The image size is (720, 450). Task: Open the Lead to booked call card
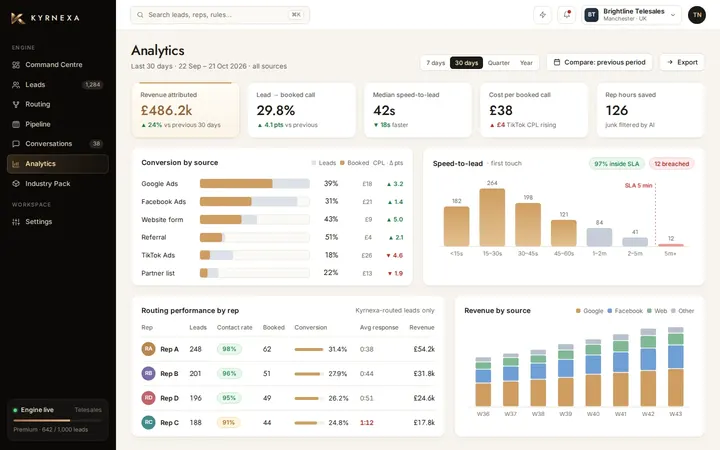tap(302, 110)
